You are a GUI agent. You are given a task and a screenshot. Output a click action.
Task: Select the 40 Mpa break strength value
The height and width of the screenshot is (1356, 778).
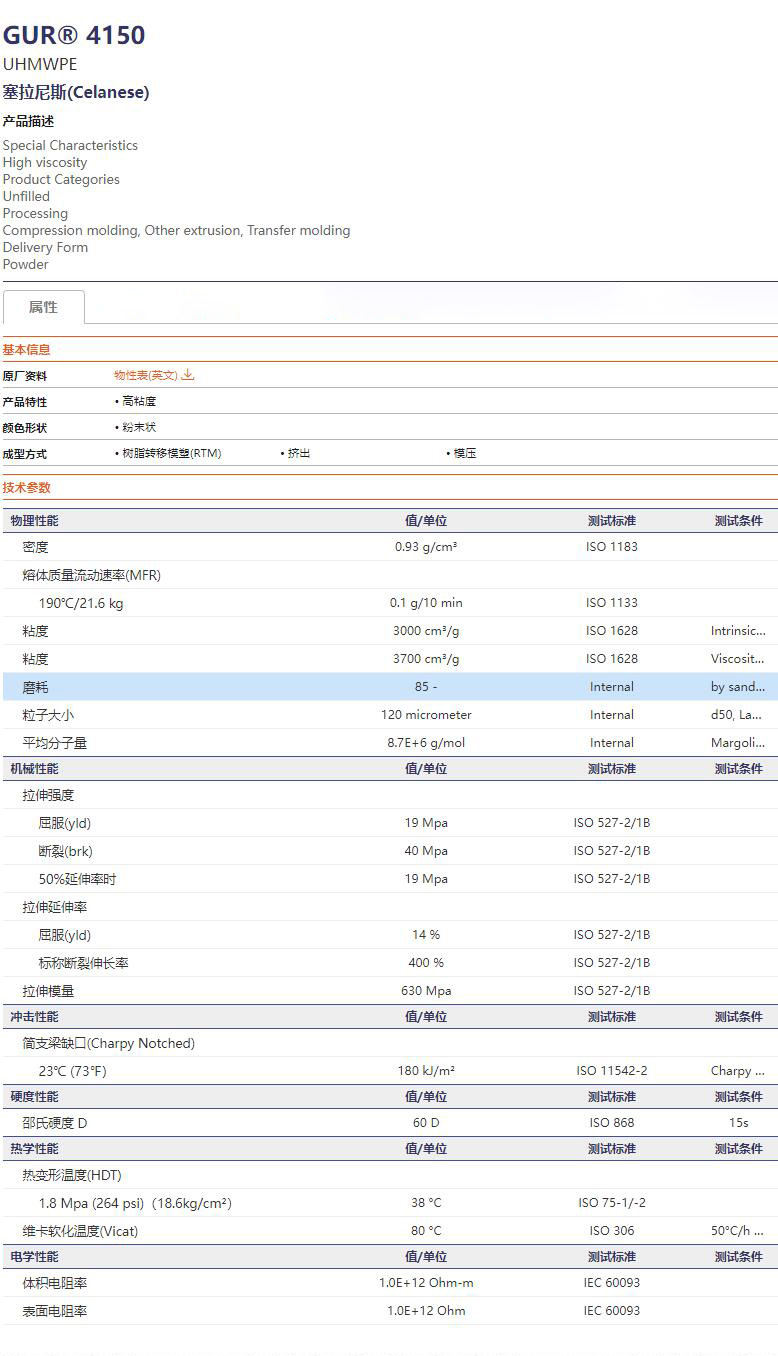(426, 851)
